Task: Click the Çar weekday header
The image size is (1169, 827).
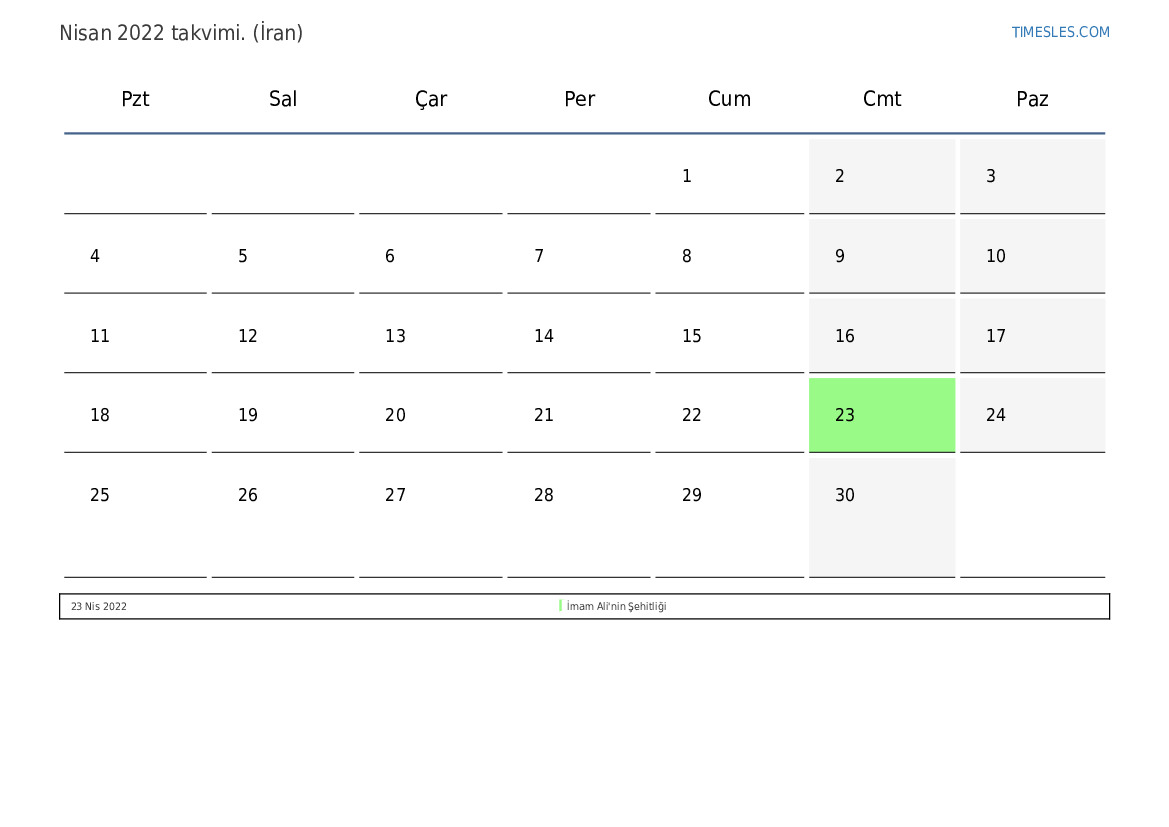Action: (431, 99)
